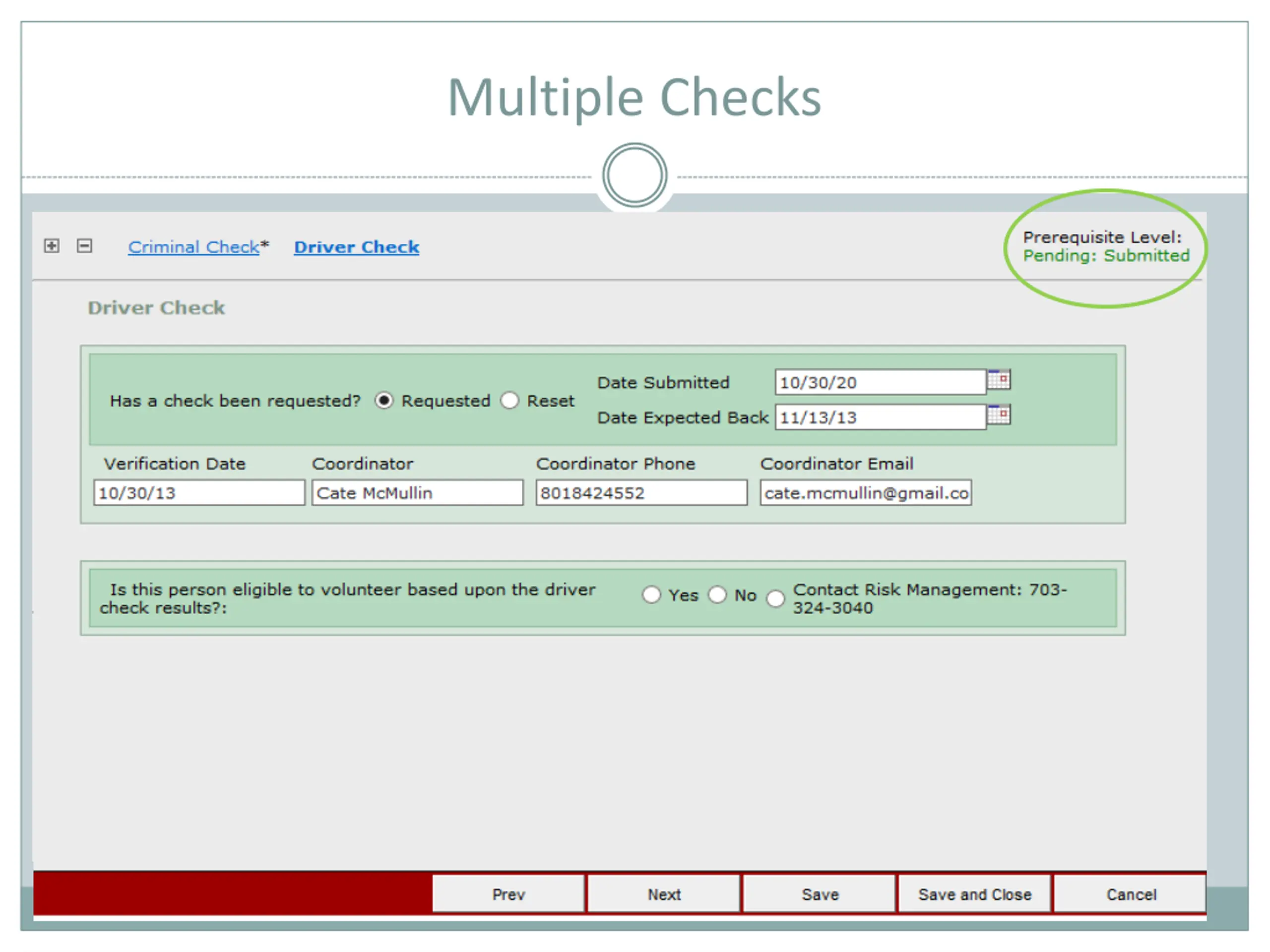Screen dimensions: 1270x952
Task: Click the Date Submitted input field
Action: coord(880,382)
